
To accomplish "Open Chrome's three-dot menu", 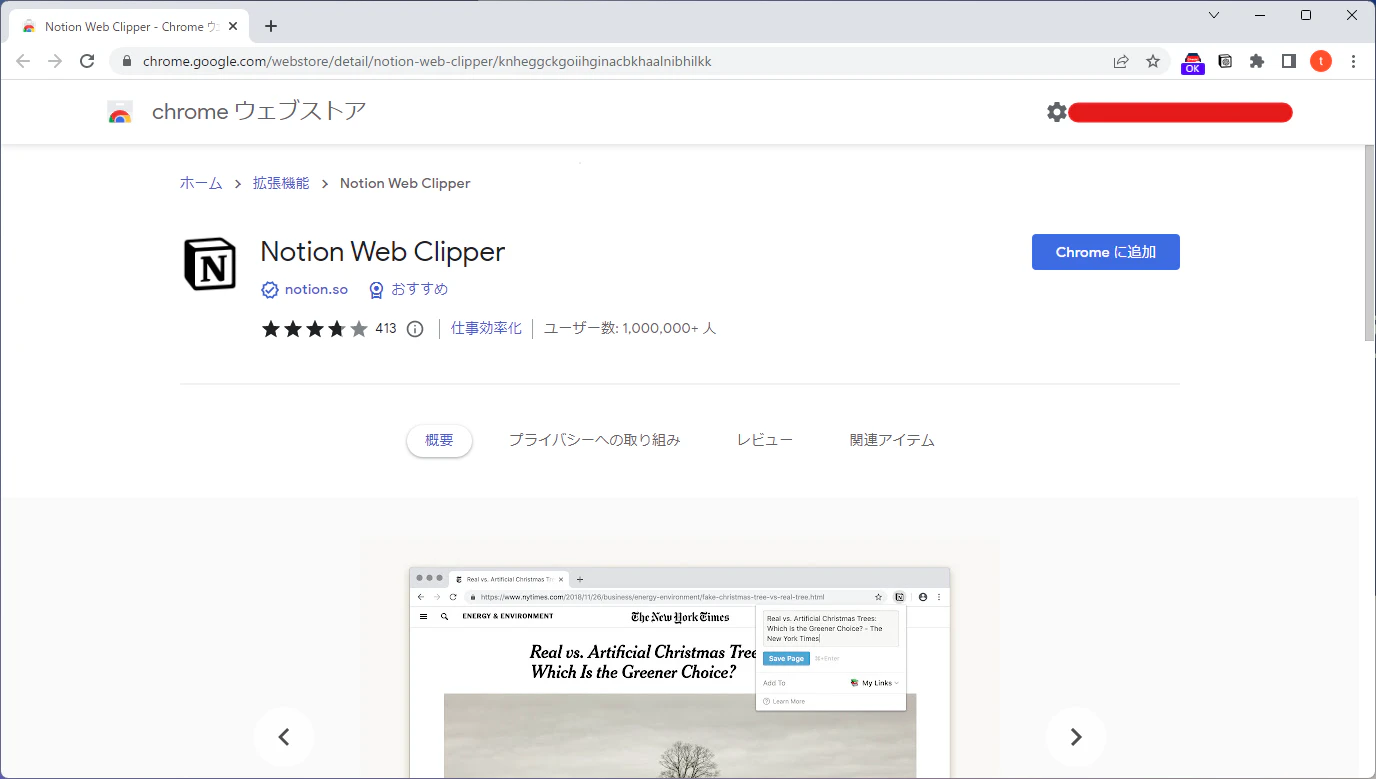I will 1353,61.
